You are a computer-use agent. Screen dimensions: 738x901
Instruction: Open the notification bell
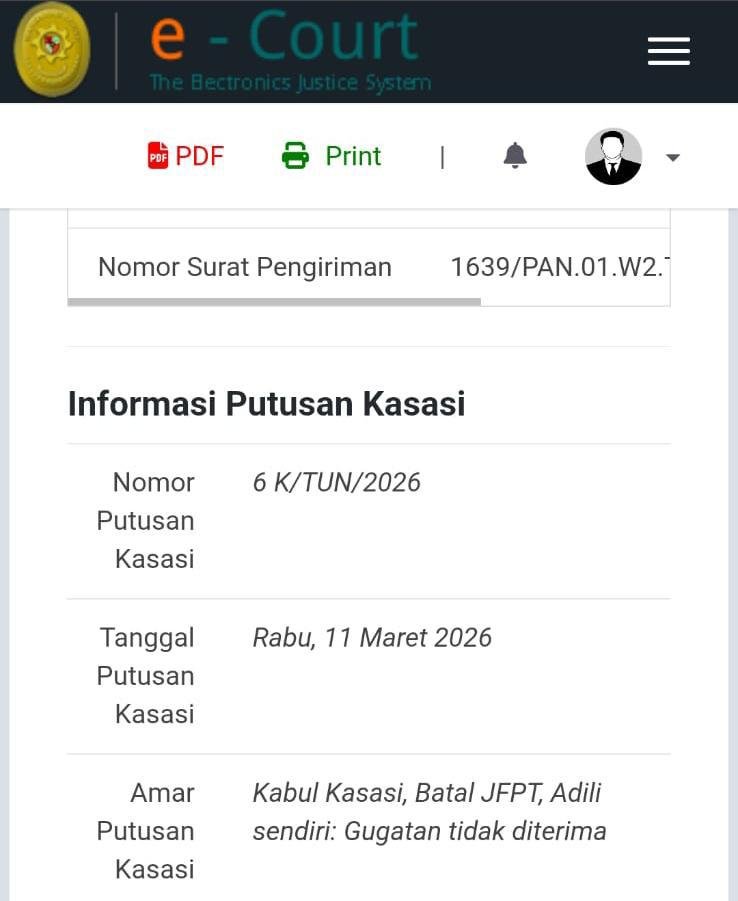click(x=515, y=155)
